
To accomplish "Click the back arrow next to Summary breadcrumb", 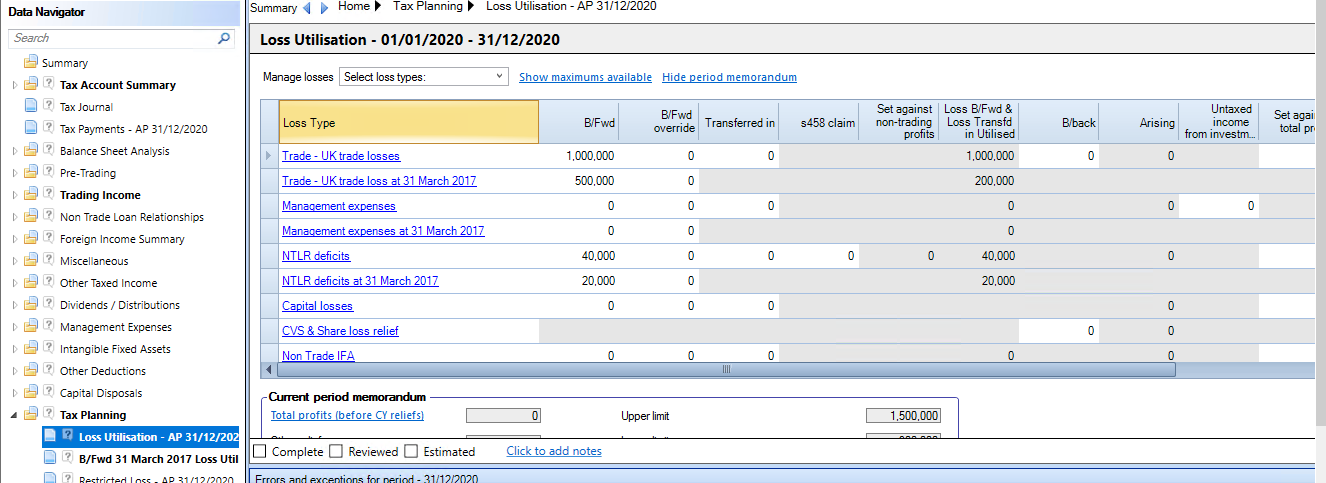I will (x=307, y=8).
